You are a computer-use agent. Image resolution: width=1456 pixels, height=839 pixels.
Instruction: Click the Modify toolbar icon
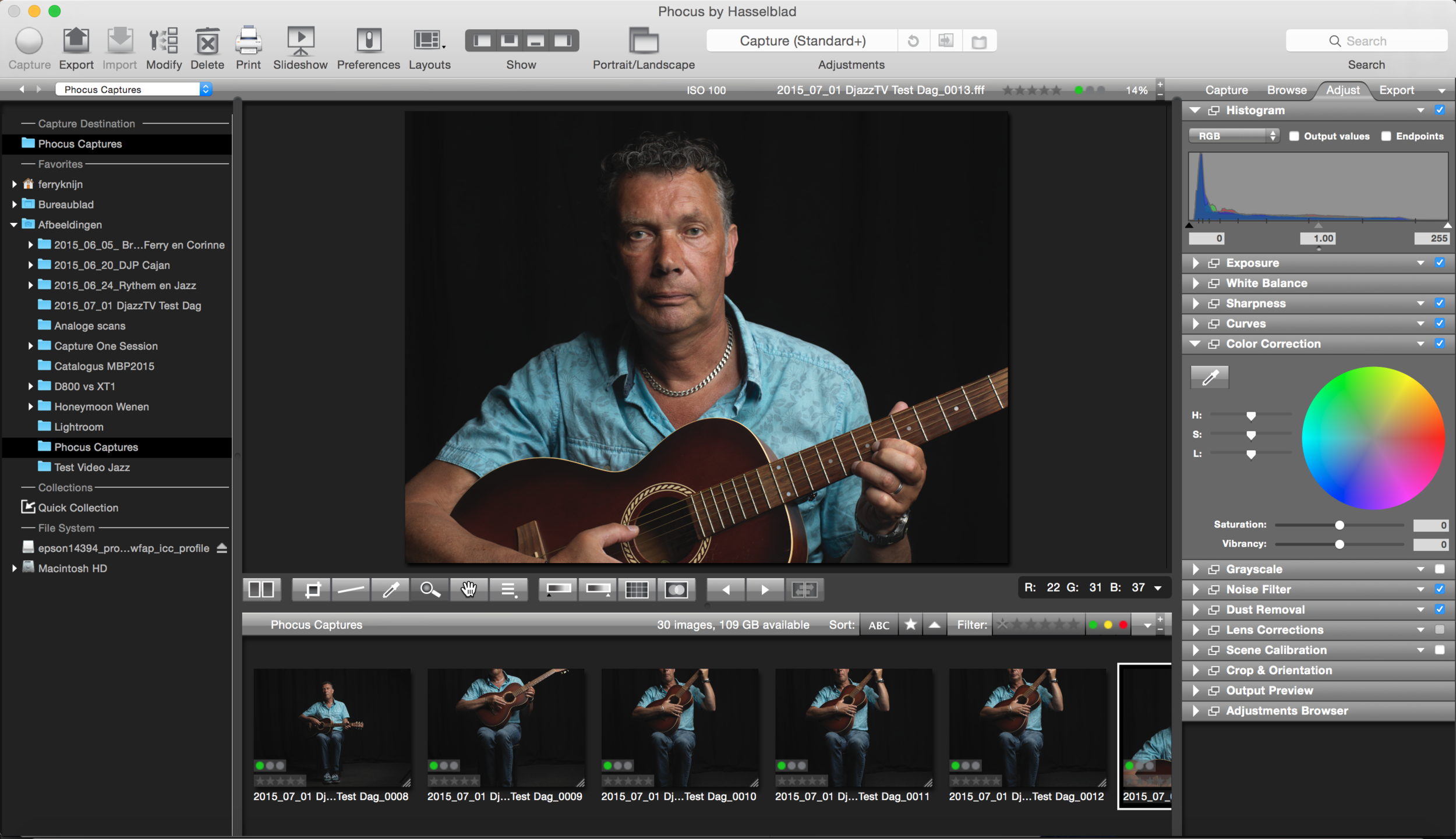pos(164,41)
